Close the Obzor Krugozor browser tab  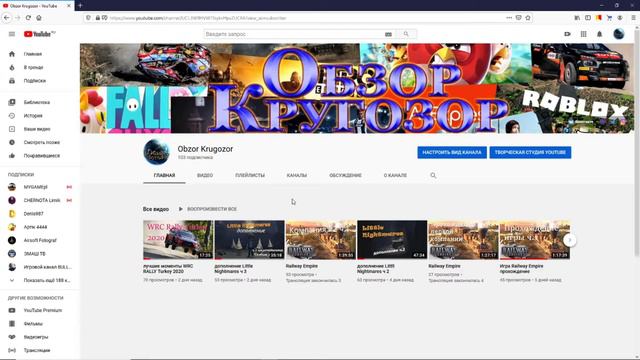69,6
